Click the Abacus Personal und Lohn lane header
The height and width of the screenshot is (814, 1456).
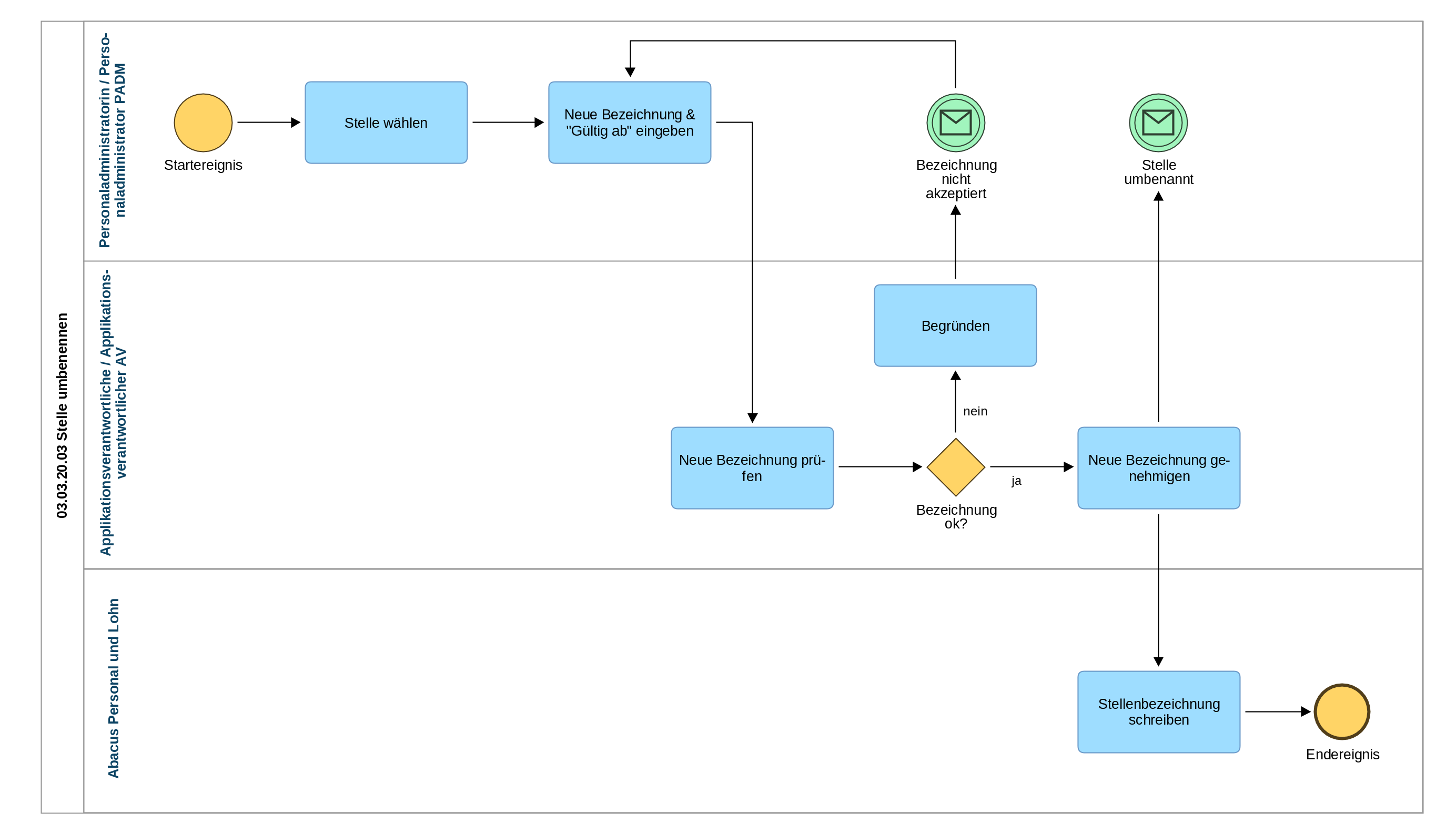pos(113,688)
